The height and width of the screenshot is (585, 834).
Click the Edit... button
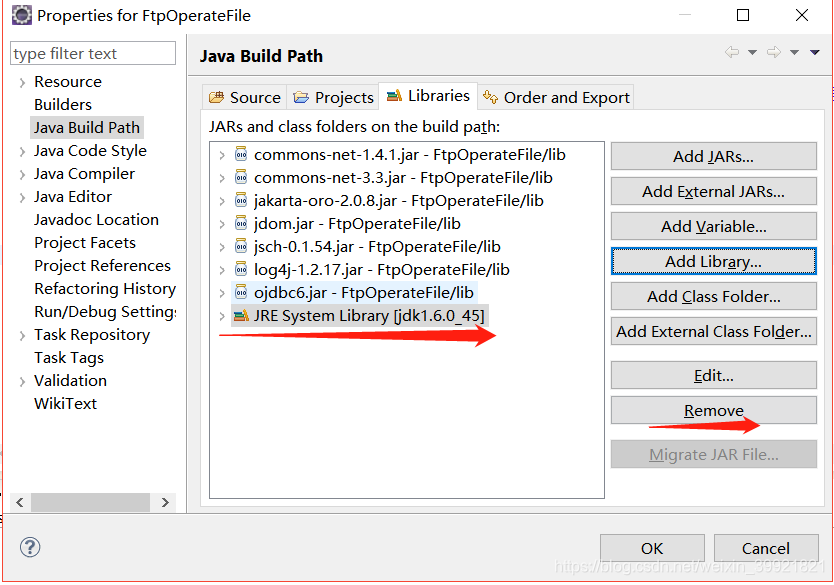point(713,375)
